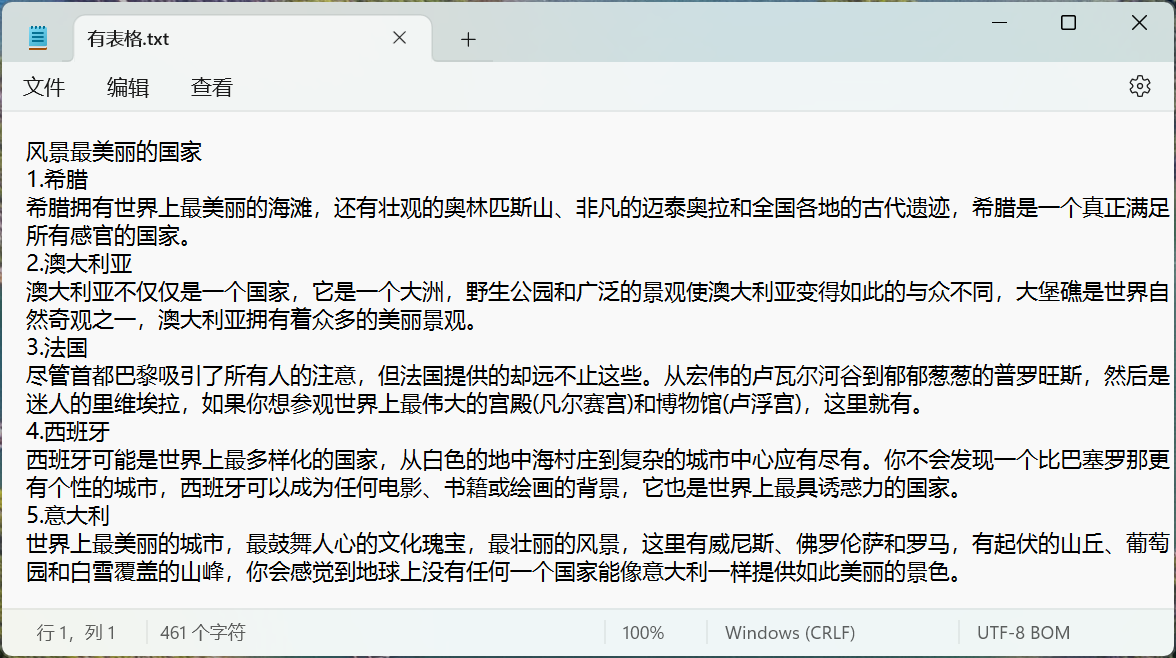Minimize the Notepad window
The height and width of the screenshot is (658, 1176).
click(999, 23)
